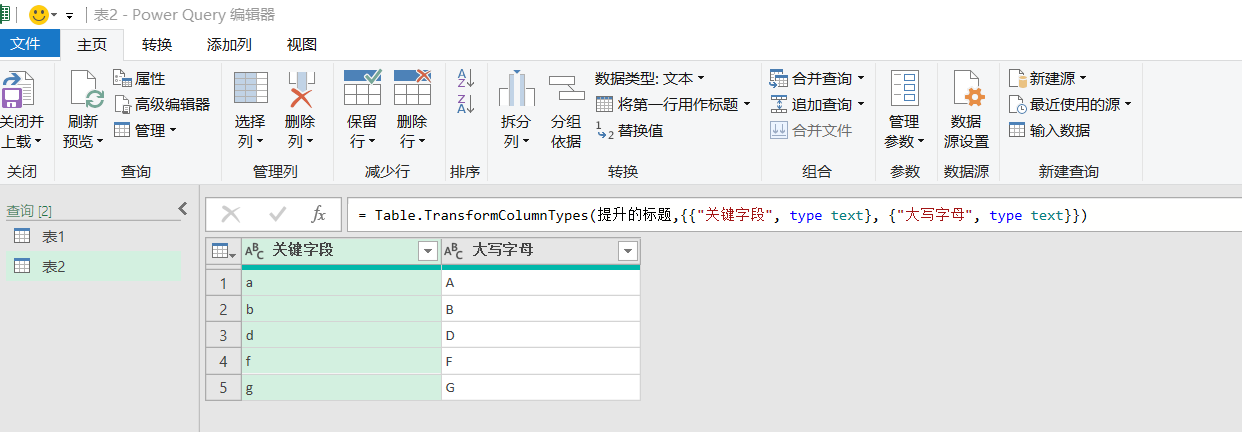Image resolution: width=1242 pixels, height=432 pixels.
Task: Select query 表1 in the queries pane
Action: tap(93, 237)
